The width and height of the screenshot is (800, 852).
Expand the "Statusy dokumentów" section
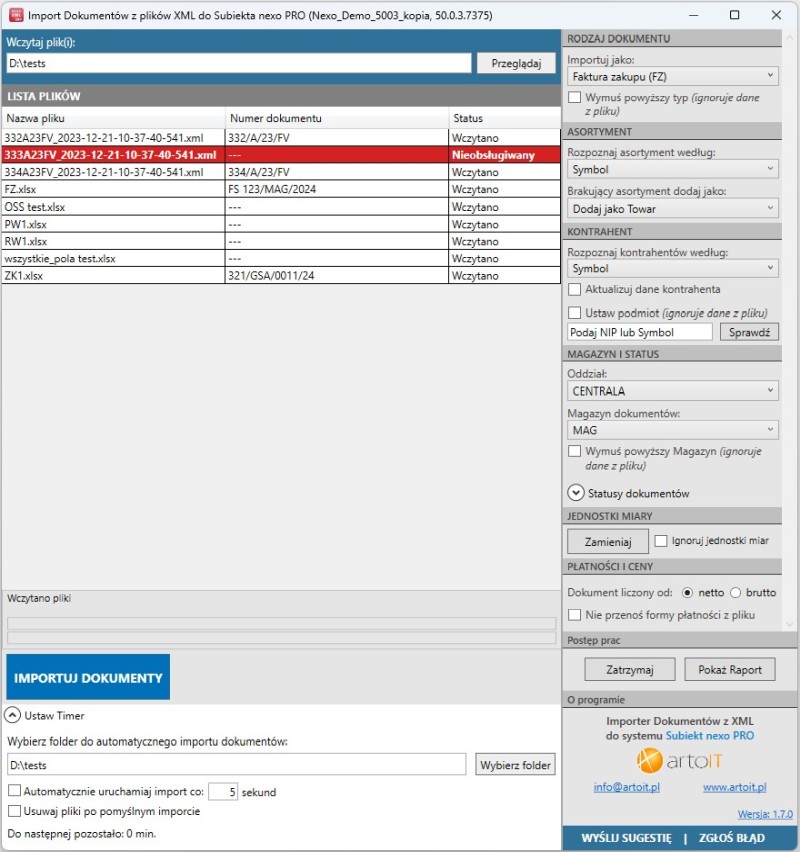point(576,493)
